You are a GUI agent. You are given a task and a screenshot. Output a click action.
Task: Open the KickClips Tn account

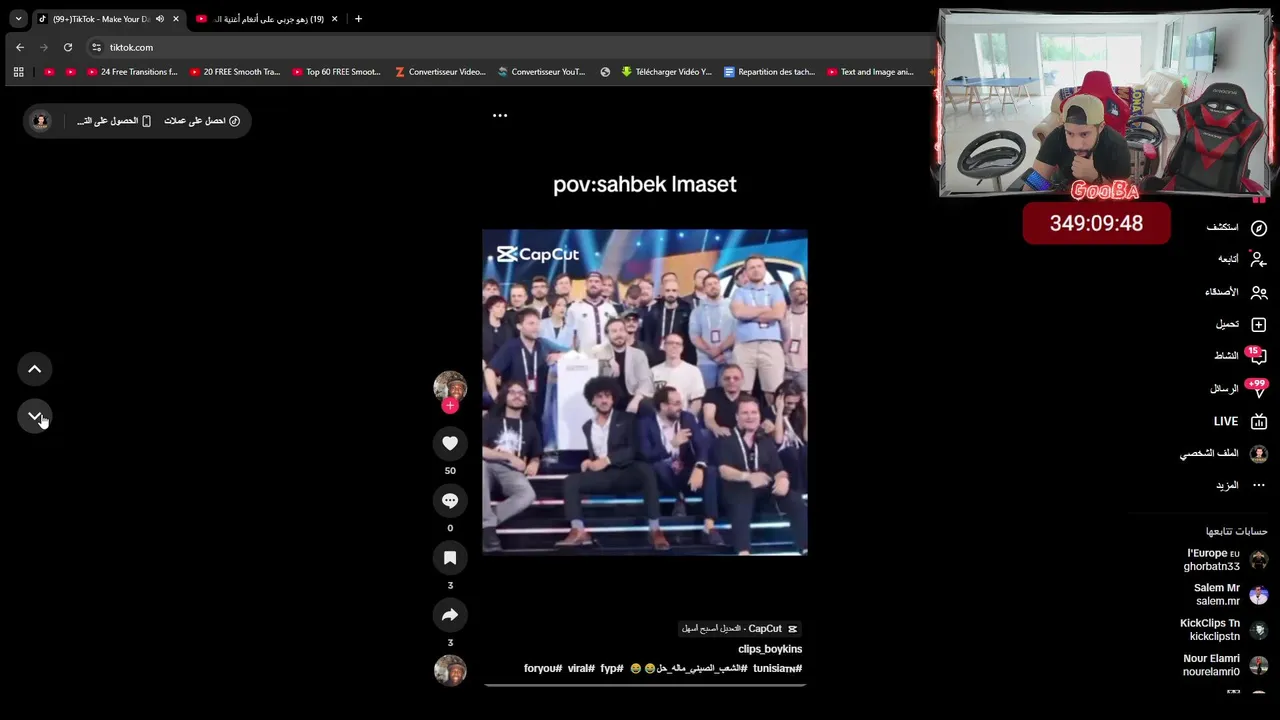click(1224, 630)
